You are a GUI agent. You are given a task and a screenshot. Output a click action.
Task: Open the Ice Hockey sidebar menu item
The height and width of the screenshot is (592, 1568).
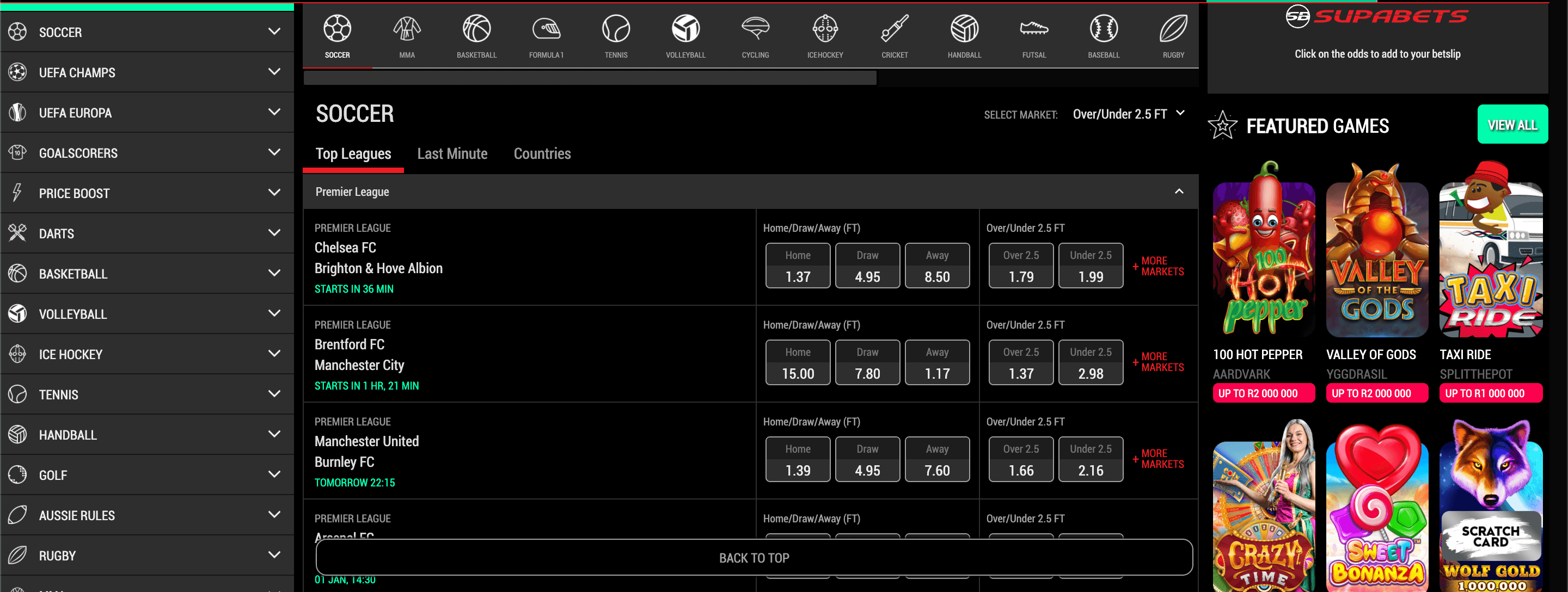pyautogui.click(x=146, y=354)
